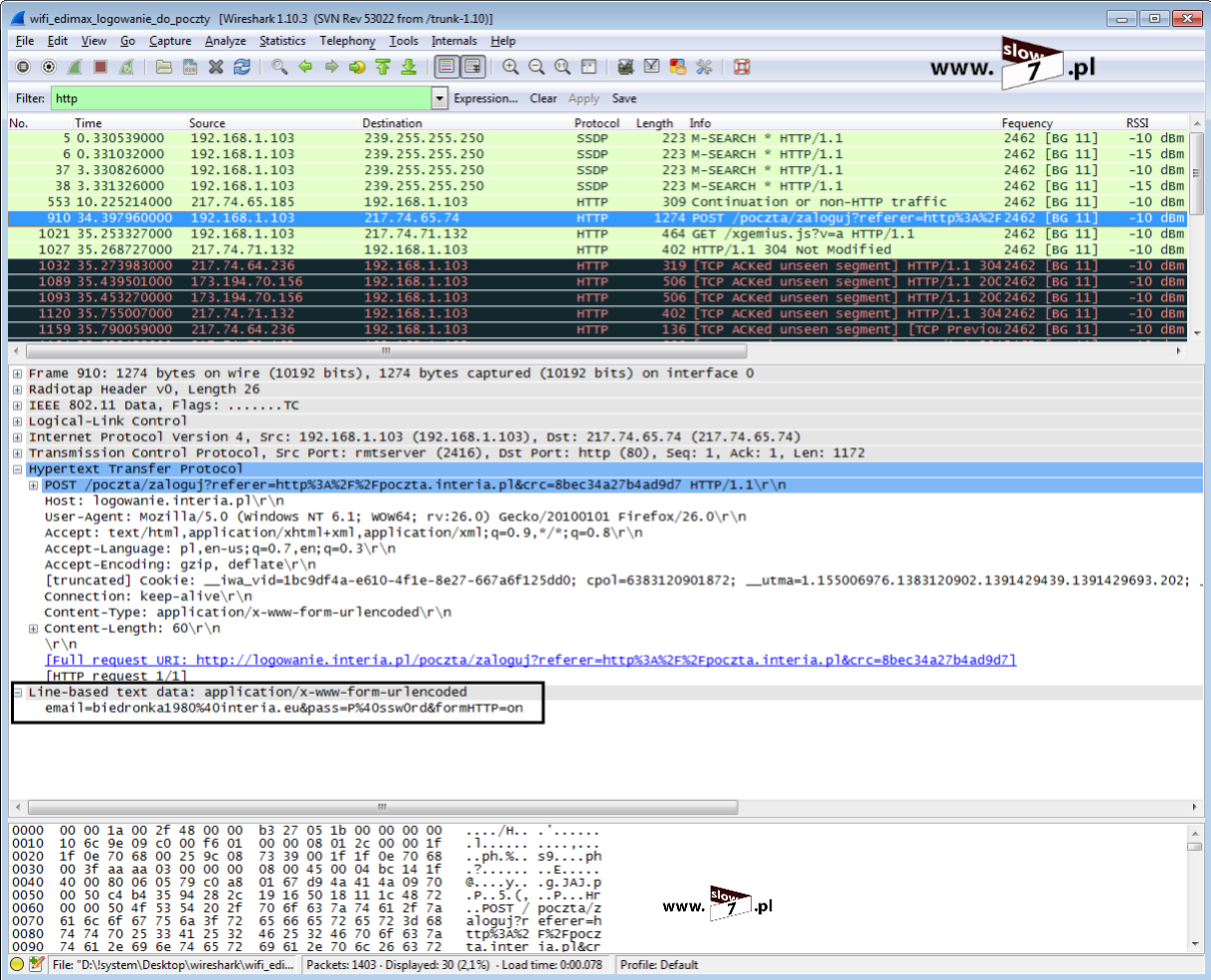Open the Full request URI link
1211x980 pixels.
(x=530, y=660)
